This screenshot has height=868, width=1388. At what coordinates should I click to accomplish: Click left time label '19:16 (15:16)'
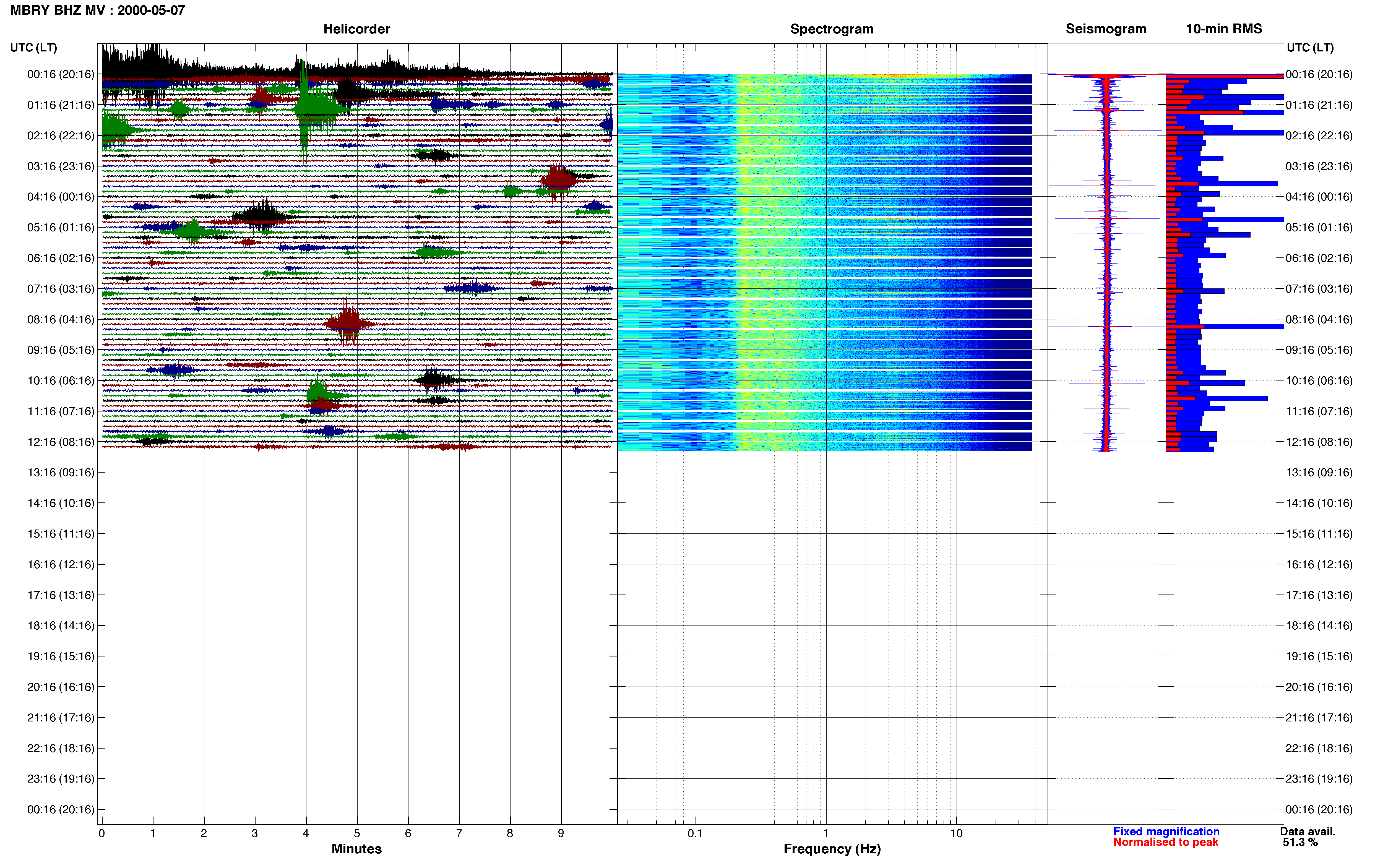(x=61, y=656)
